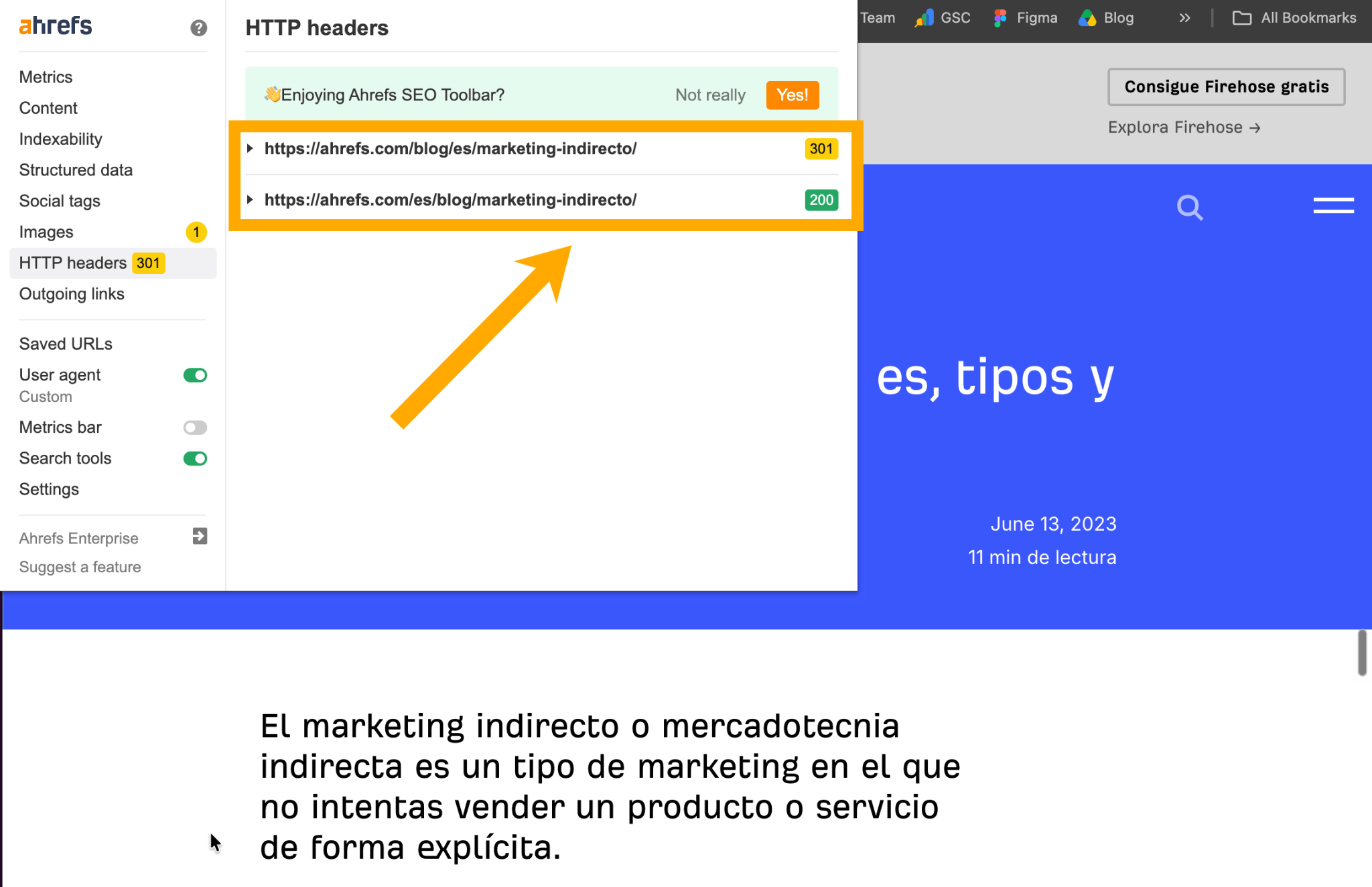Open the Blog bookmark

[x=1106, y=18]
